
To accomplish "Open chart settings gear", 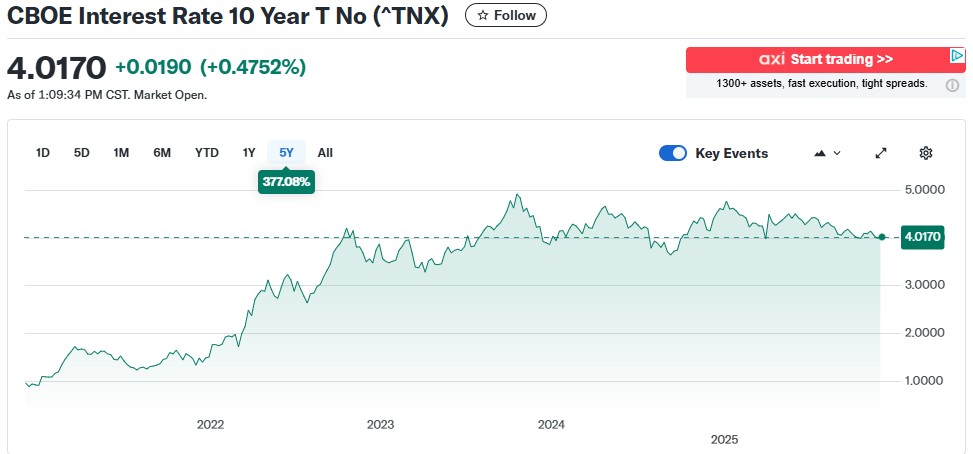I will coord(926,153).
